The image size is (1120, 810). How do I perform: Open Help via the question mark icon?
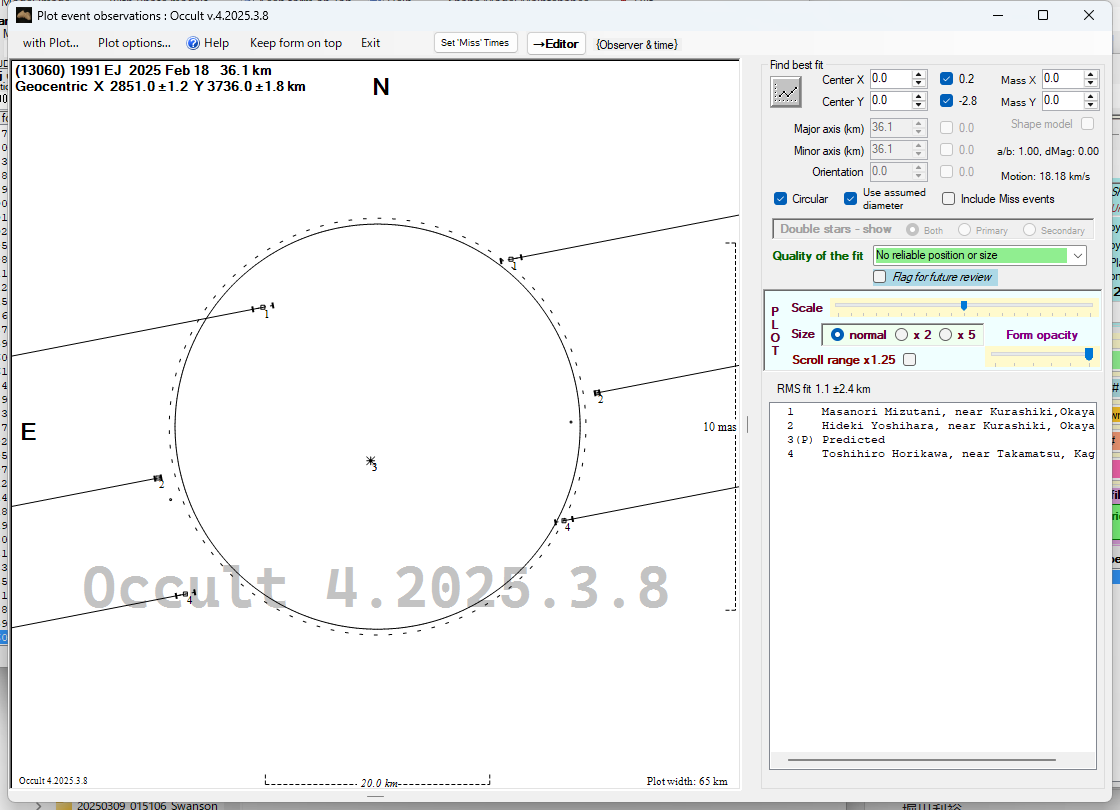tap(194, 43)
